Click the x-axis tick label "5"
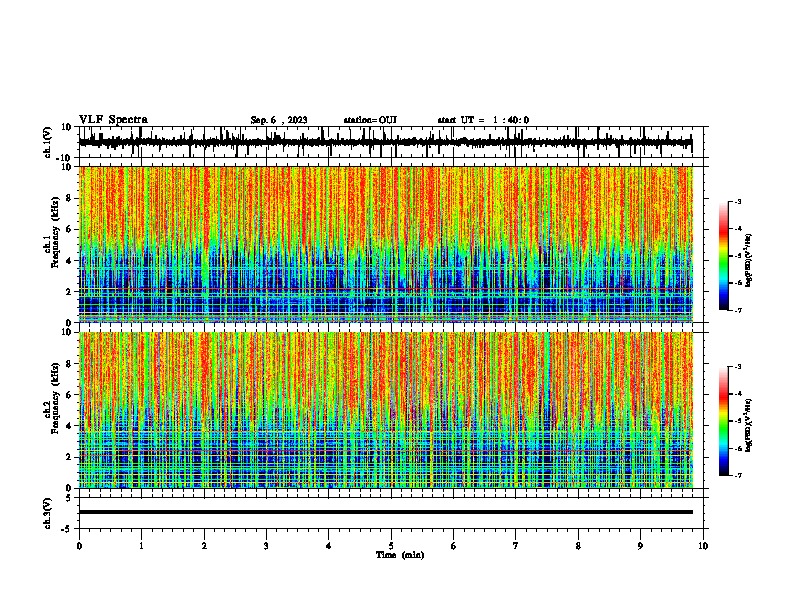The image size is (792, 612). (391, 546)
